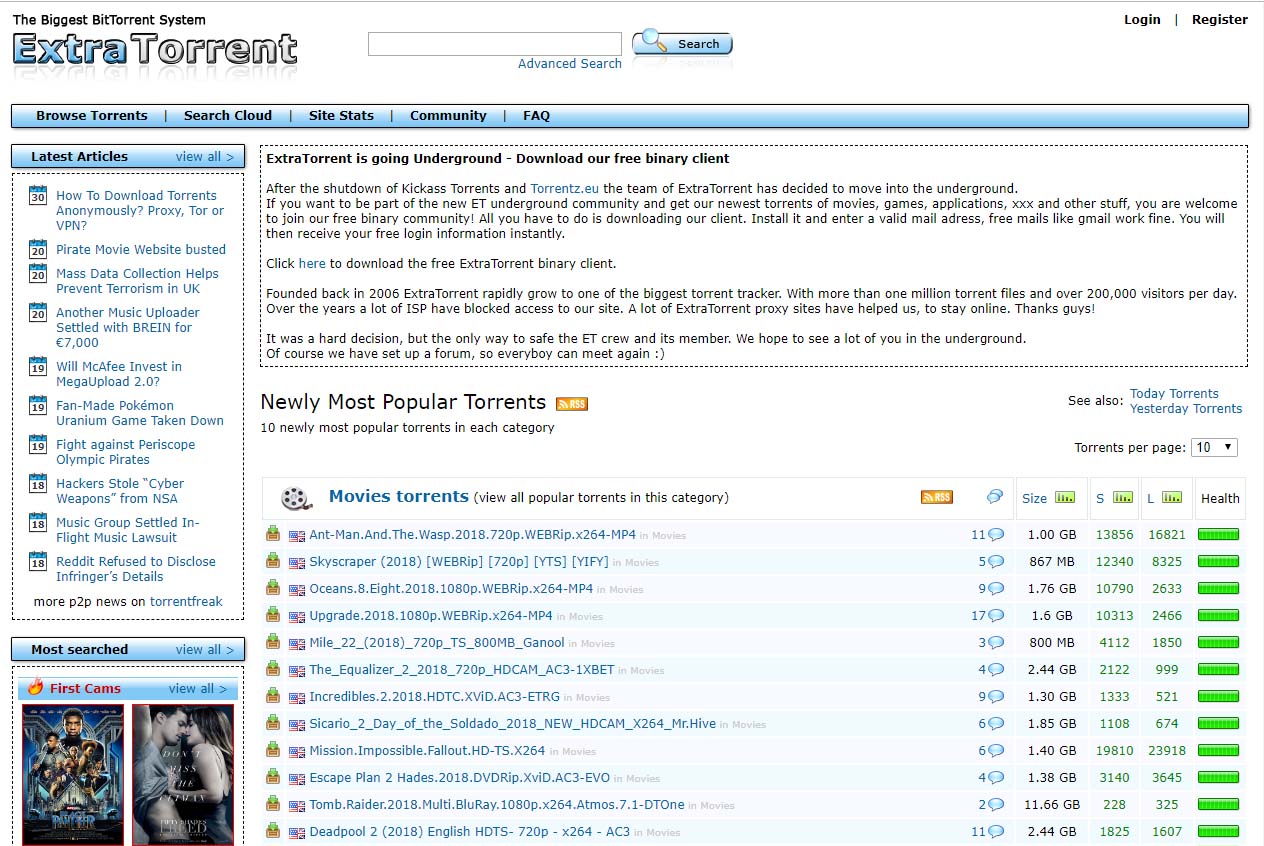Screen dimensions: 1264x846
Task: Click download icon for Skyscraper (2018) torrent
Action: pyautogui.click(x=273, y=561)
